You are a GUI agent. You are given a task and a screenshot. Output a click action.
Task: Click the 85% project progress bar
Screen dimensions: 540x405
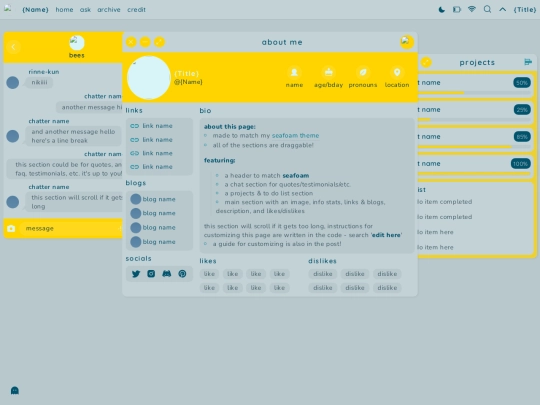point(475,147)
